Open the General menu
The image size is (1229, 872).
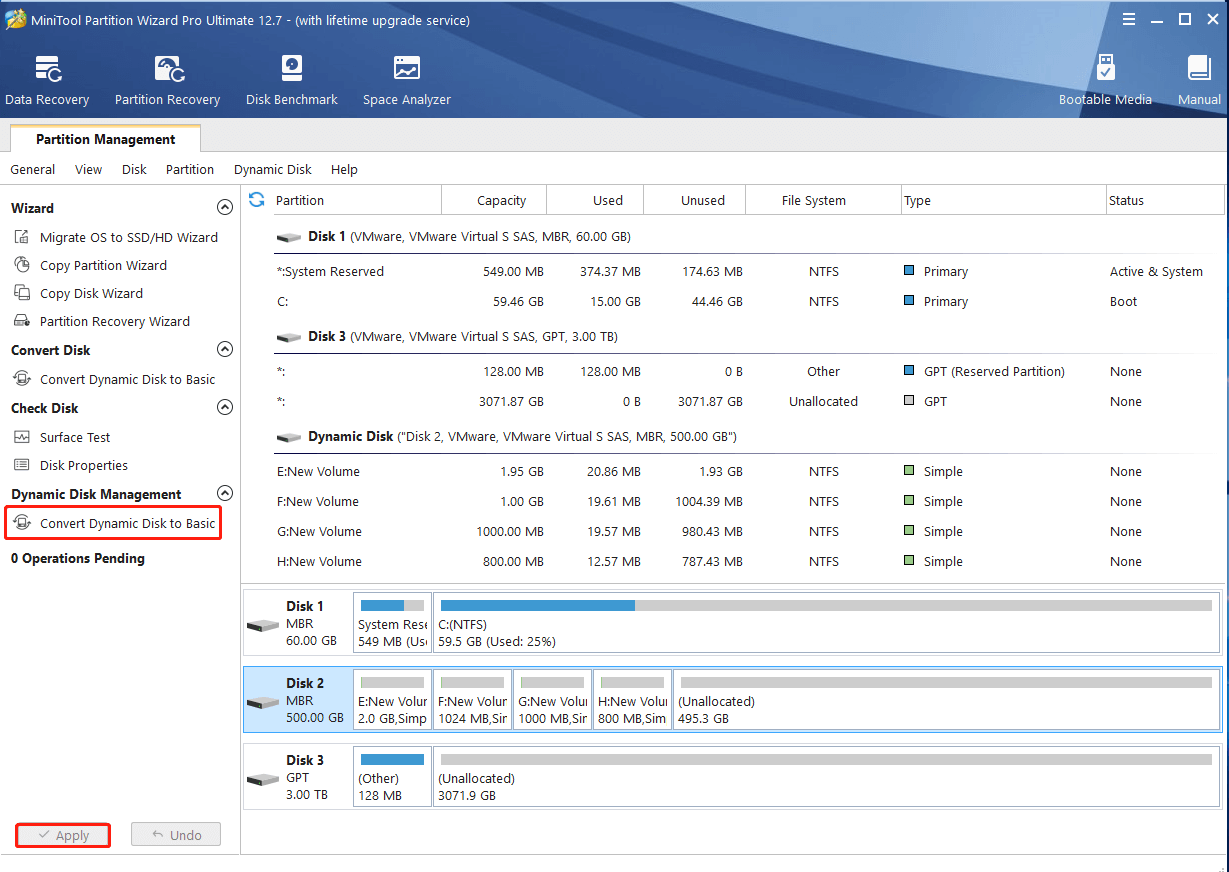click(x=33, y=170)
